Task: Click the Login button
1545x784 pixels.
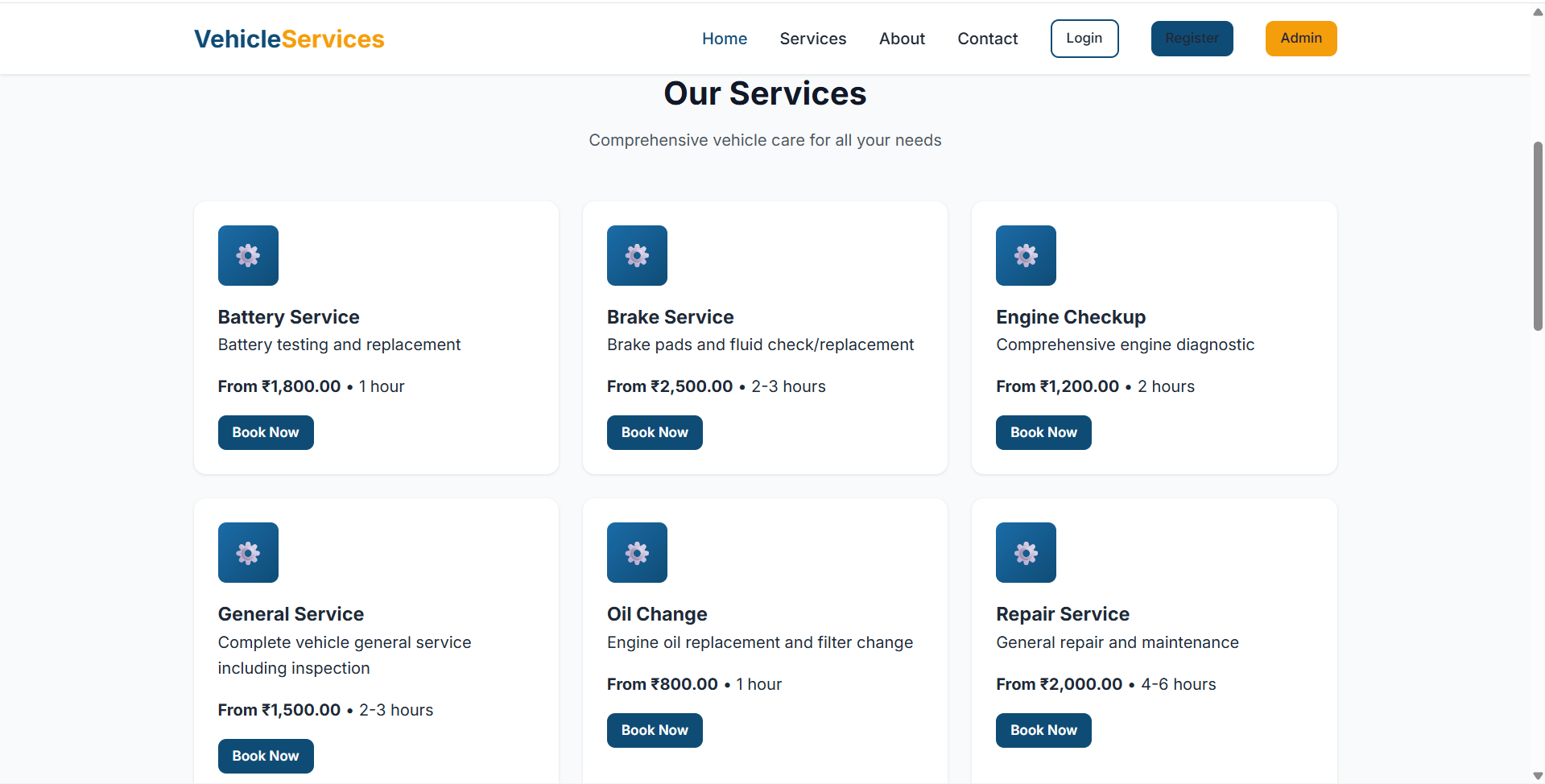Action: pos(1084,39)
